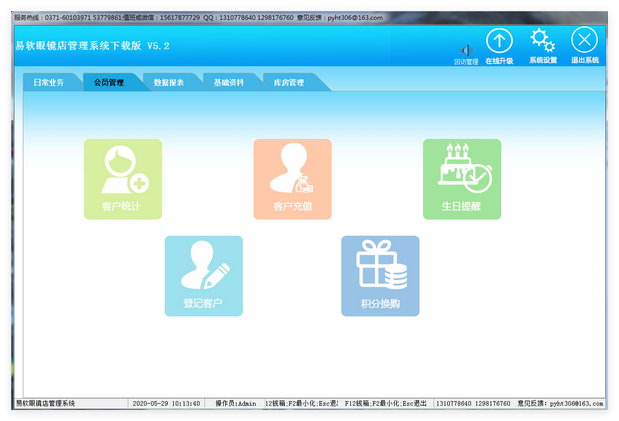
Task: Open the 基础资料 tab
Action: 228,83
